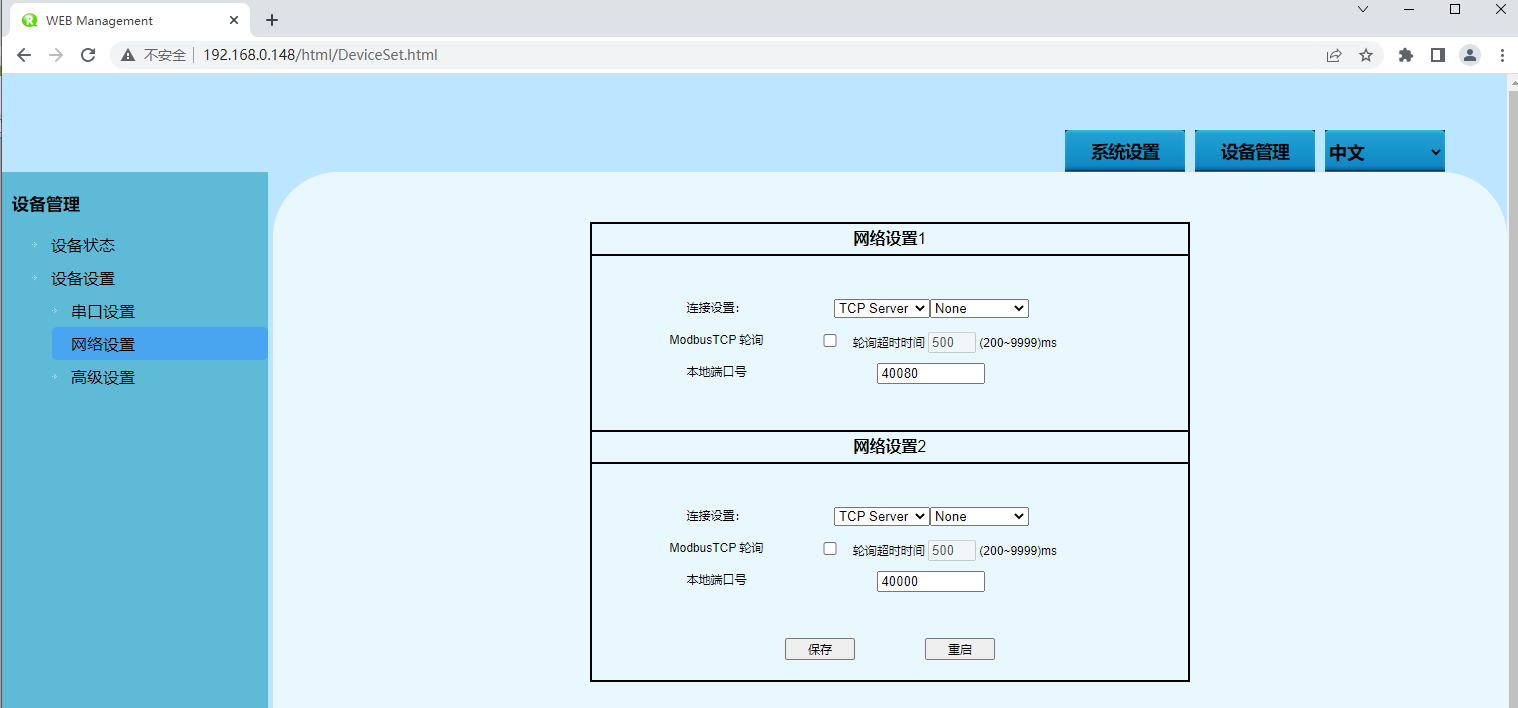Click the local port field showing 40080

[x=931, y=374]
